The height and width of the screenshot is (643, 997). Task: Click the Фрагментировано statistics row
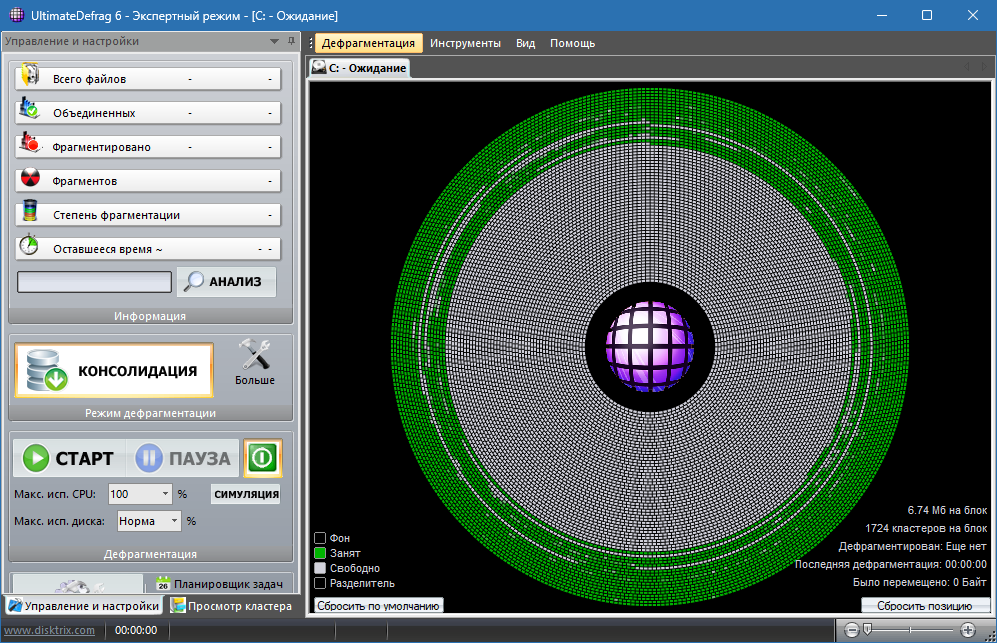(148, 147)
